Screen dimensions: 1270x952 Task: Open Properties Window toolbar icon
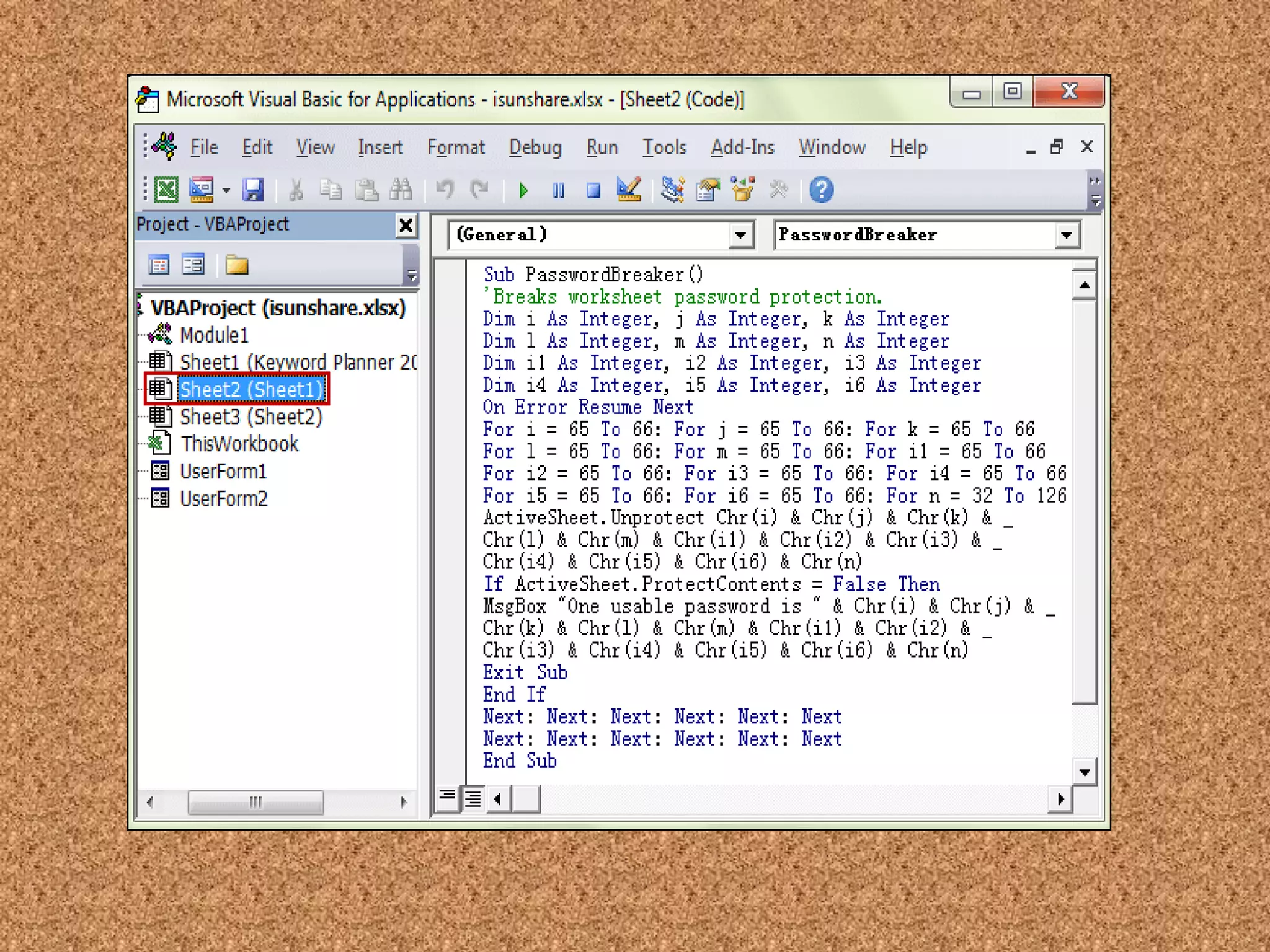pyautogui.click(x=708, y=190)
